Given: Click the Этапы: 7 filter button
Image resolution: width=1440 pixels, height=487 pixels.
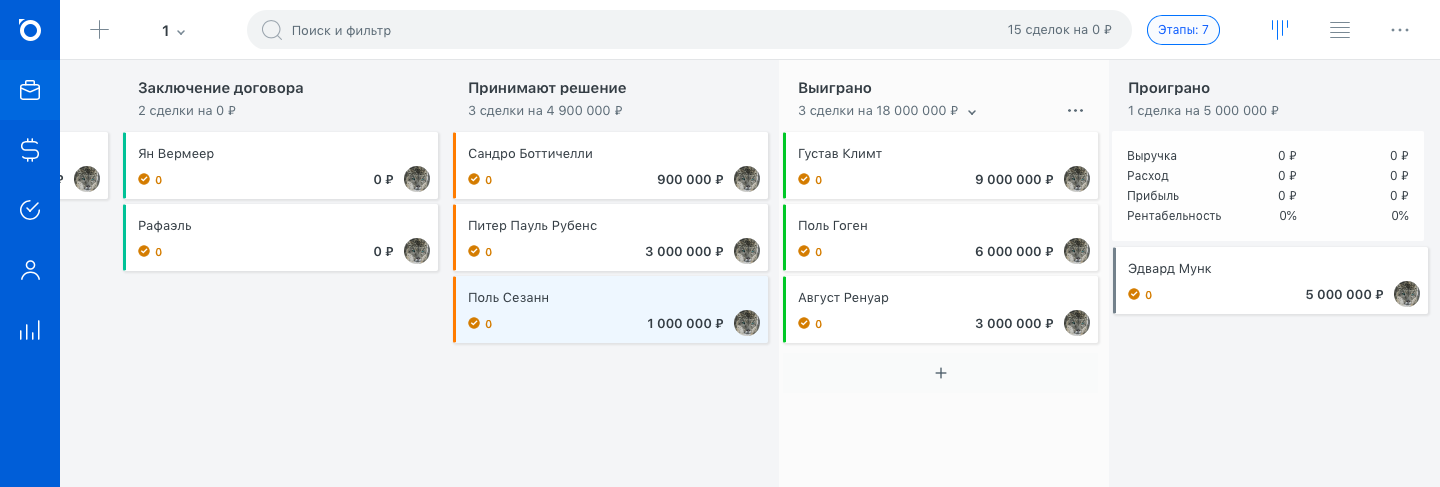Looking at the screenshot, I should (1183, 30).
